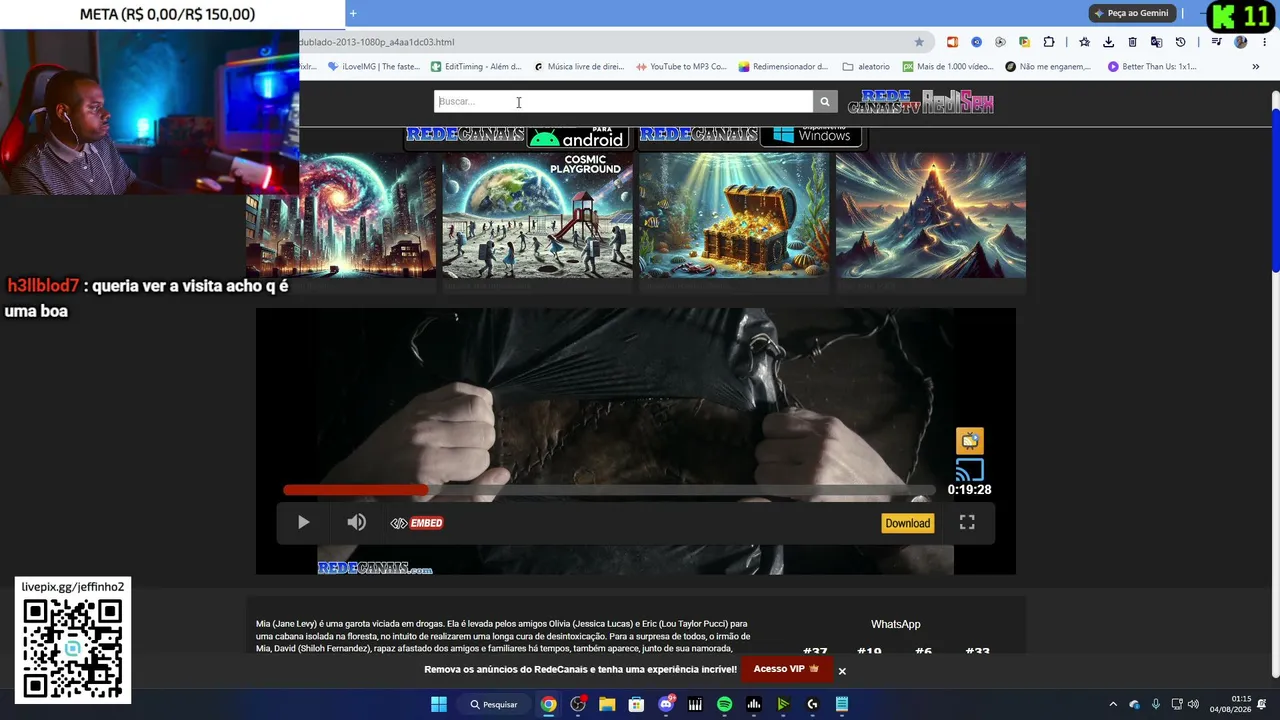Open Notepad from the taskbar
The image size is (1280, 720).
coord(842,704)
